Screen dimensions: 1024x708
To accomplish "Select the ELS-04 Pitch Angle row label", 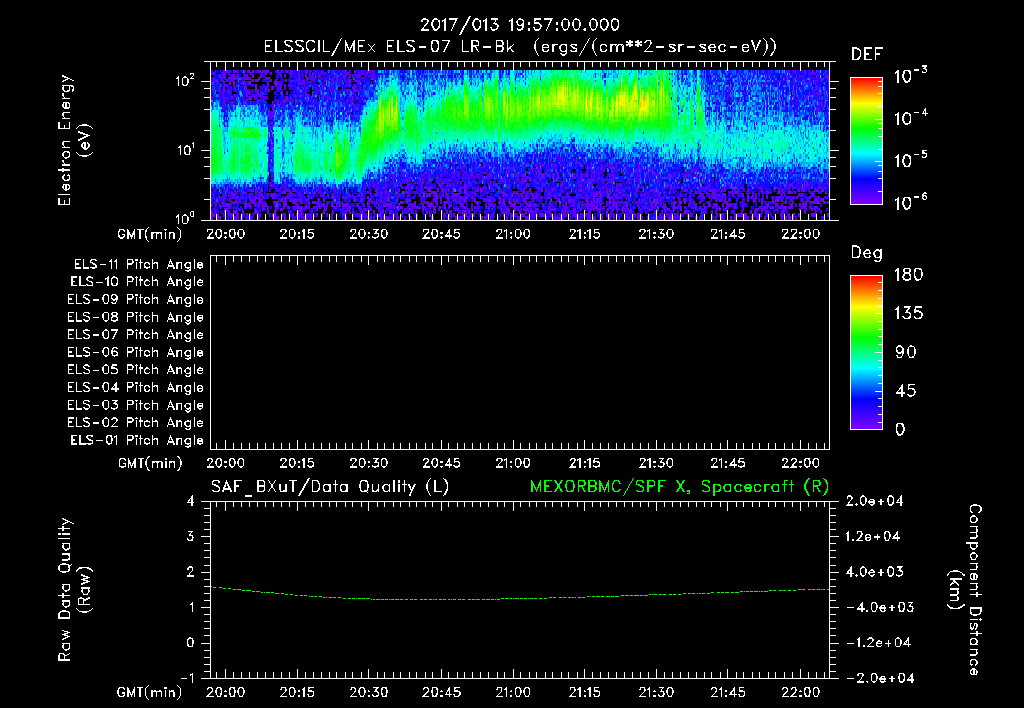I will [136, 387].
